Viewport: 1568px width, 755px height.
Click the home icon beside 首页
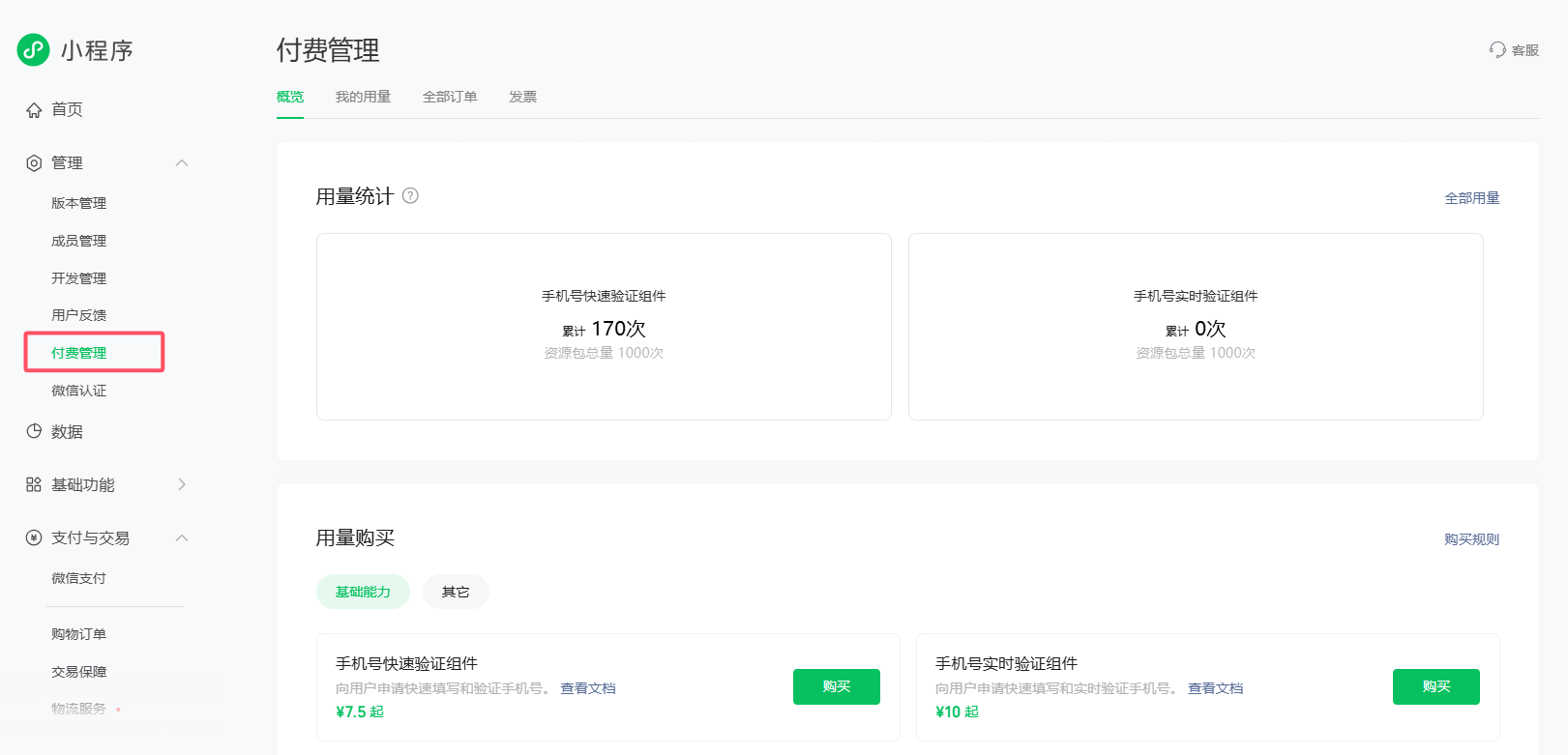34,110
